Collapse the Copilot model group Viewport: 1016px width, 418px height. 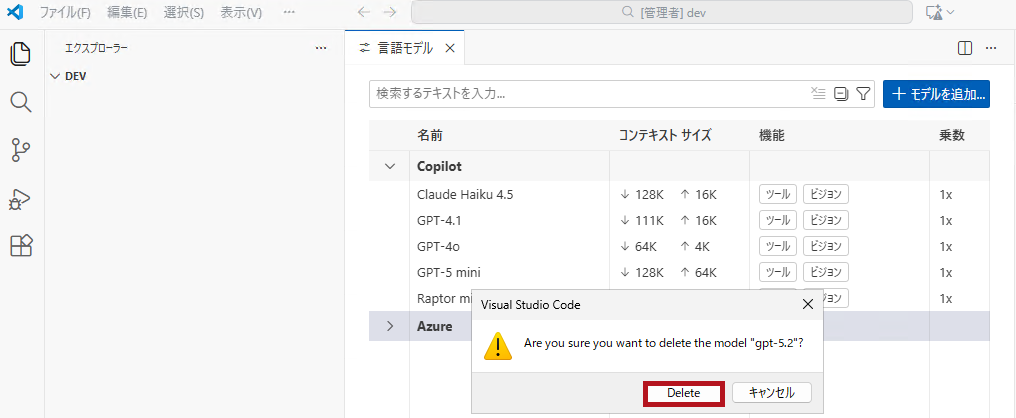coord(389,166)
